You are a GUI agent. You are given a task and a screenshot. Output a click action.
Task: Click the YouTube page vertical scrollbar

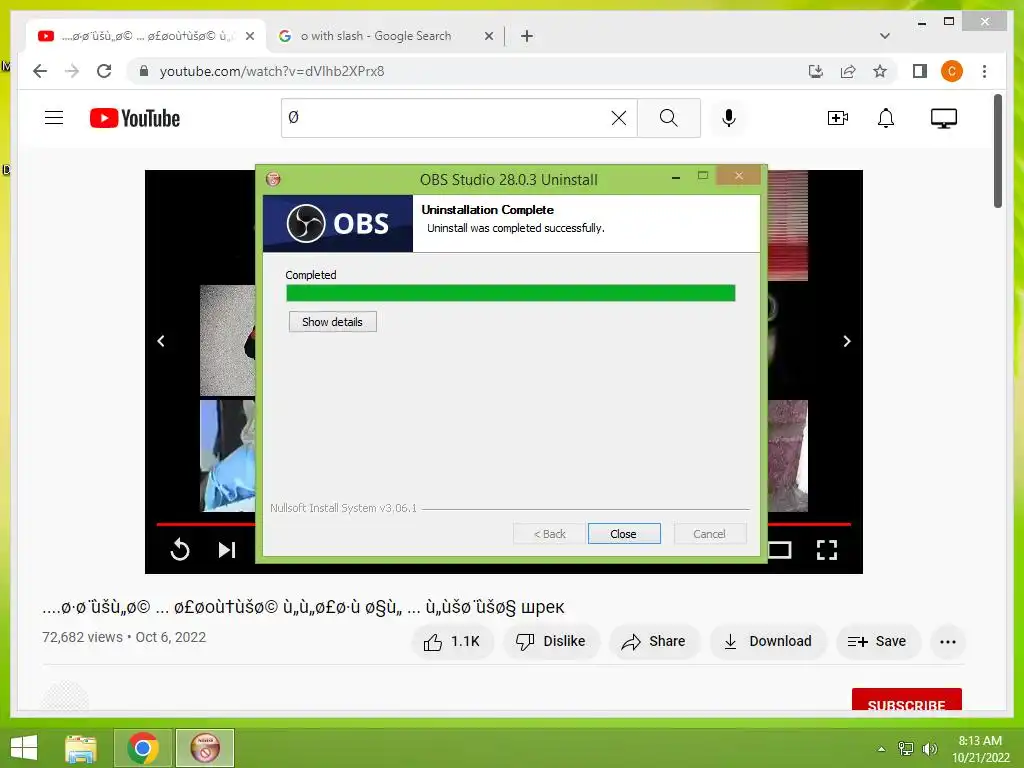pos(998,152)
